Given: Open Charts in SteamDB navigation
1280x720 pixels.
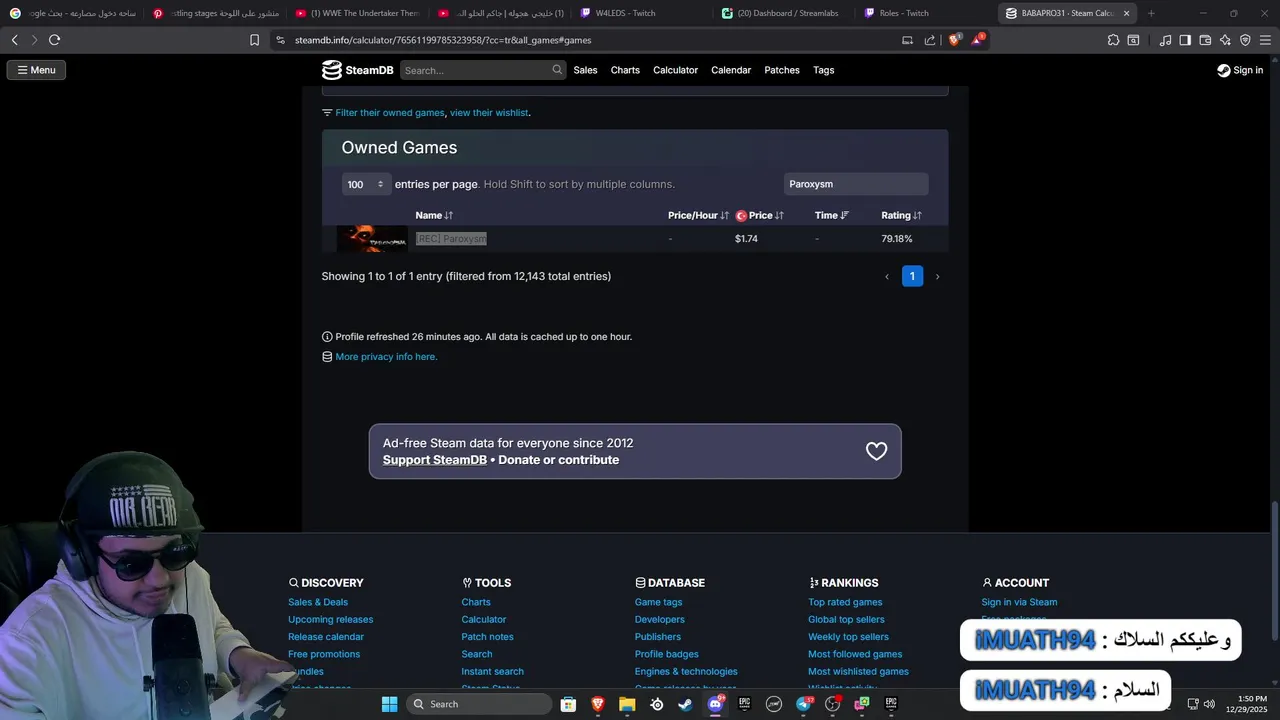Looking at the screenshot, I should [x=625, y=70].
